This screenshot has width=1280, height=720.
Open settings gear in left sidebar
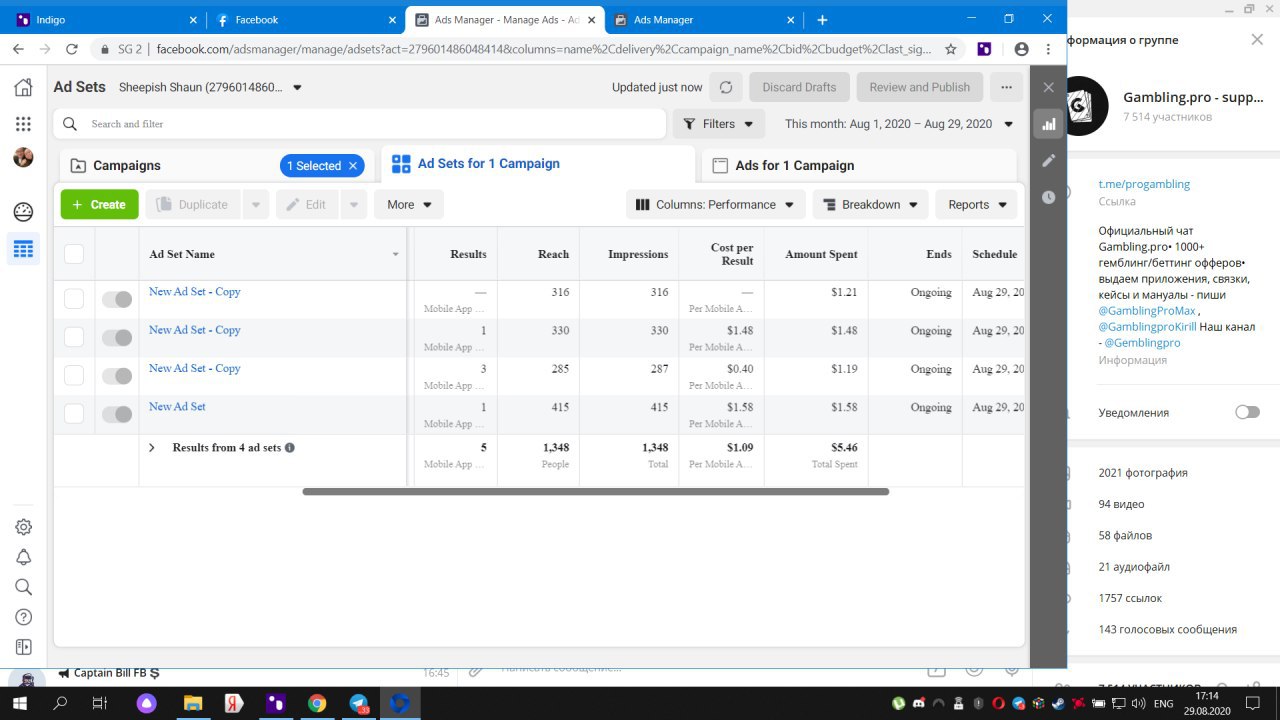pos(23,527)
